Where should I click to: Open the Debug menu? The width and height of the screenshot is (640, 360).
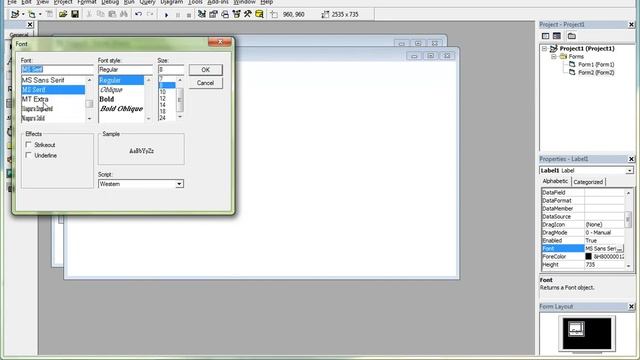coord(110,2)
